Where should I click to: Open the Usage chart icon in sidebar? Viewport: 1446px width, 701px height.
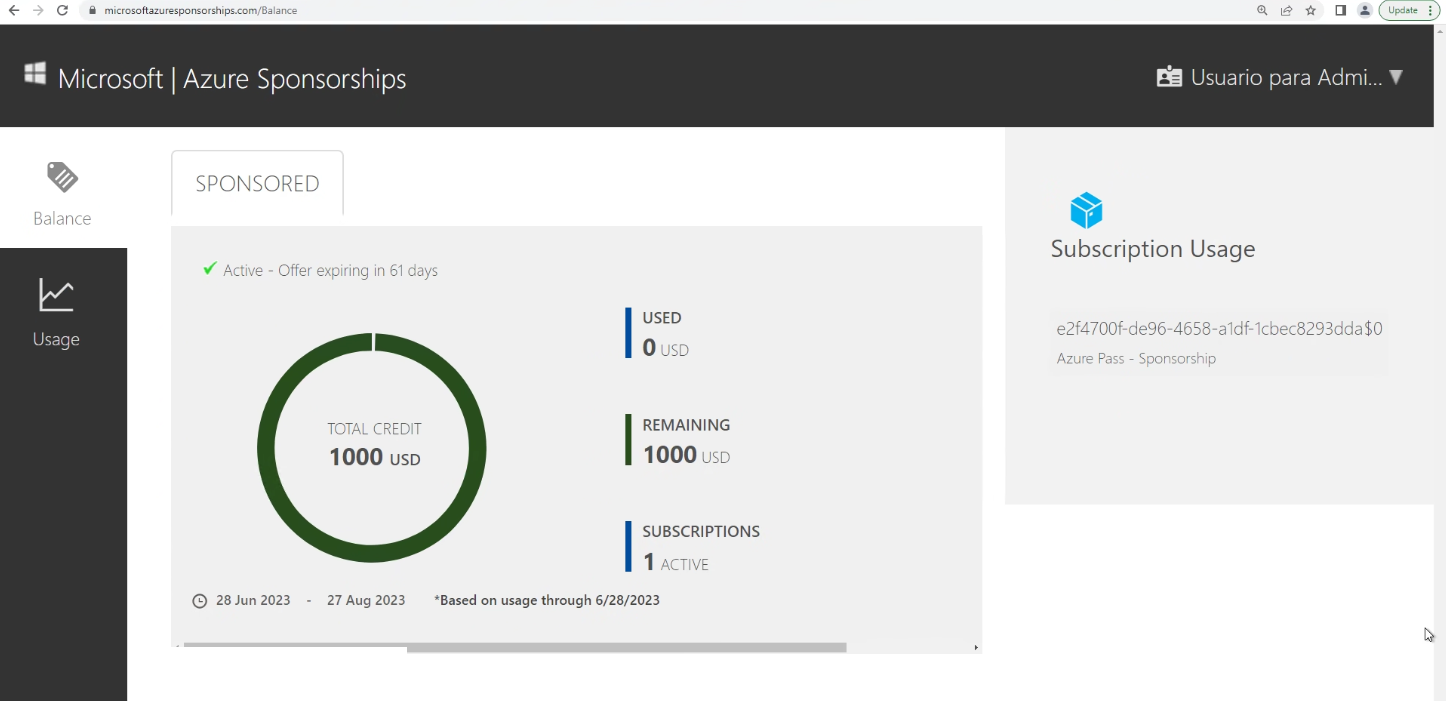point(56,294)
